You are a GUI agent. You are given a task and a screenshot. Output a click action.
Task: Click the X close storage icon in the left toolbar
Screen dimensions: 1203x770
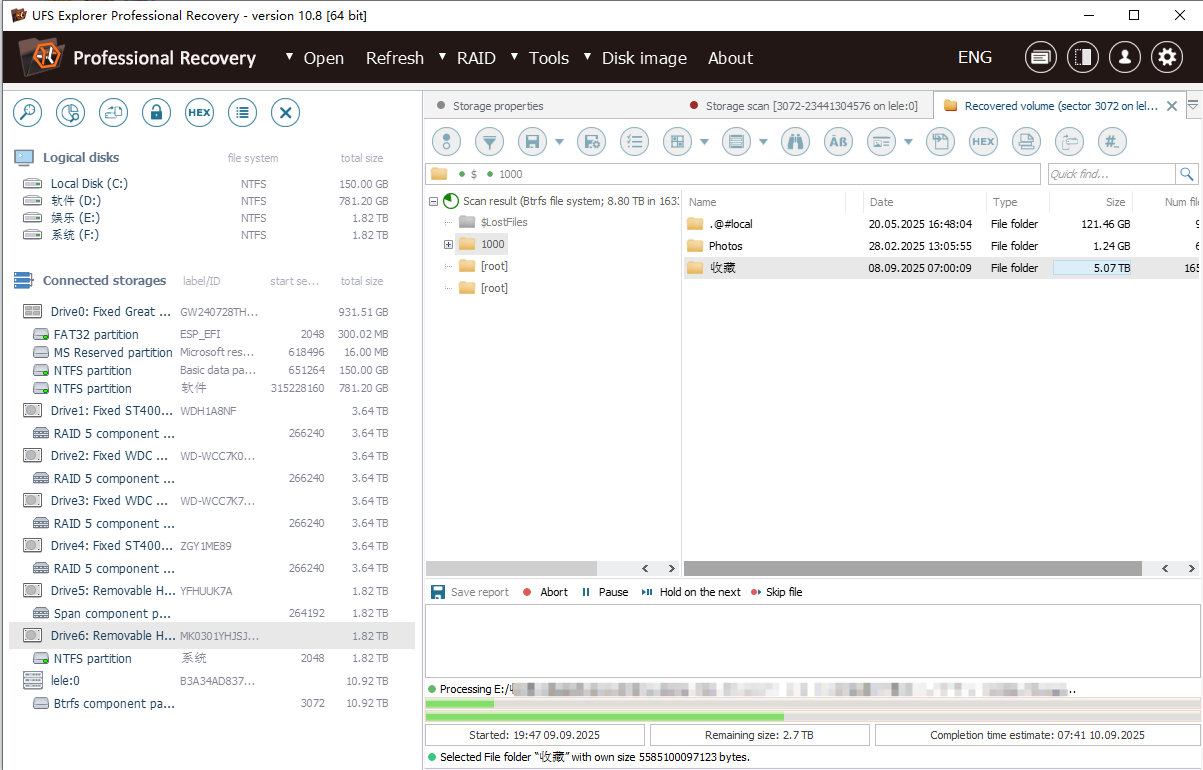coord(285,112)
